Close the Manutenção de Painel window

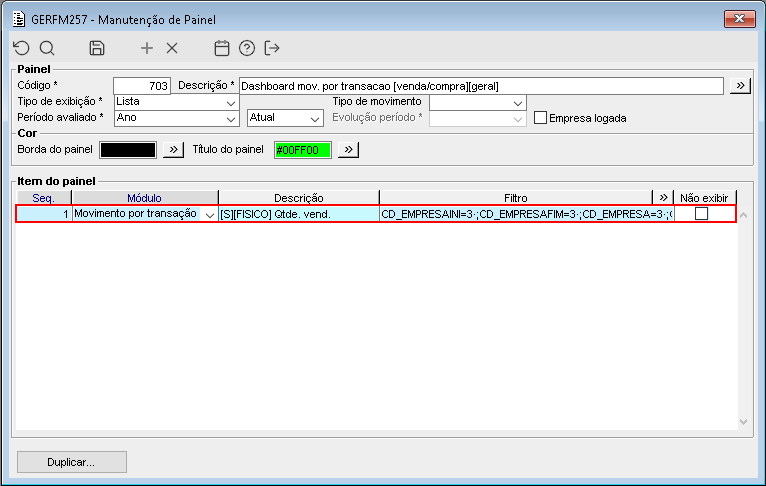739,19
